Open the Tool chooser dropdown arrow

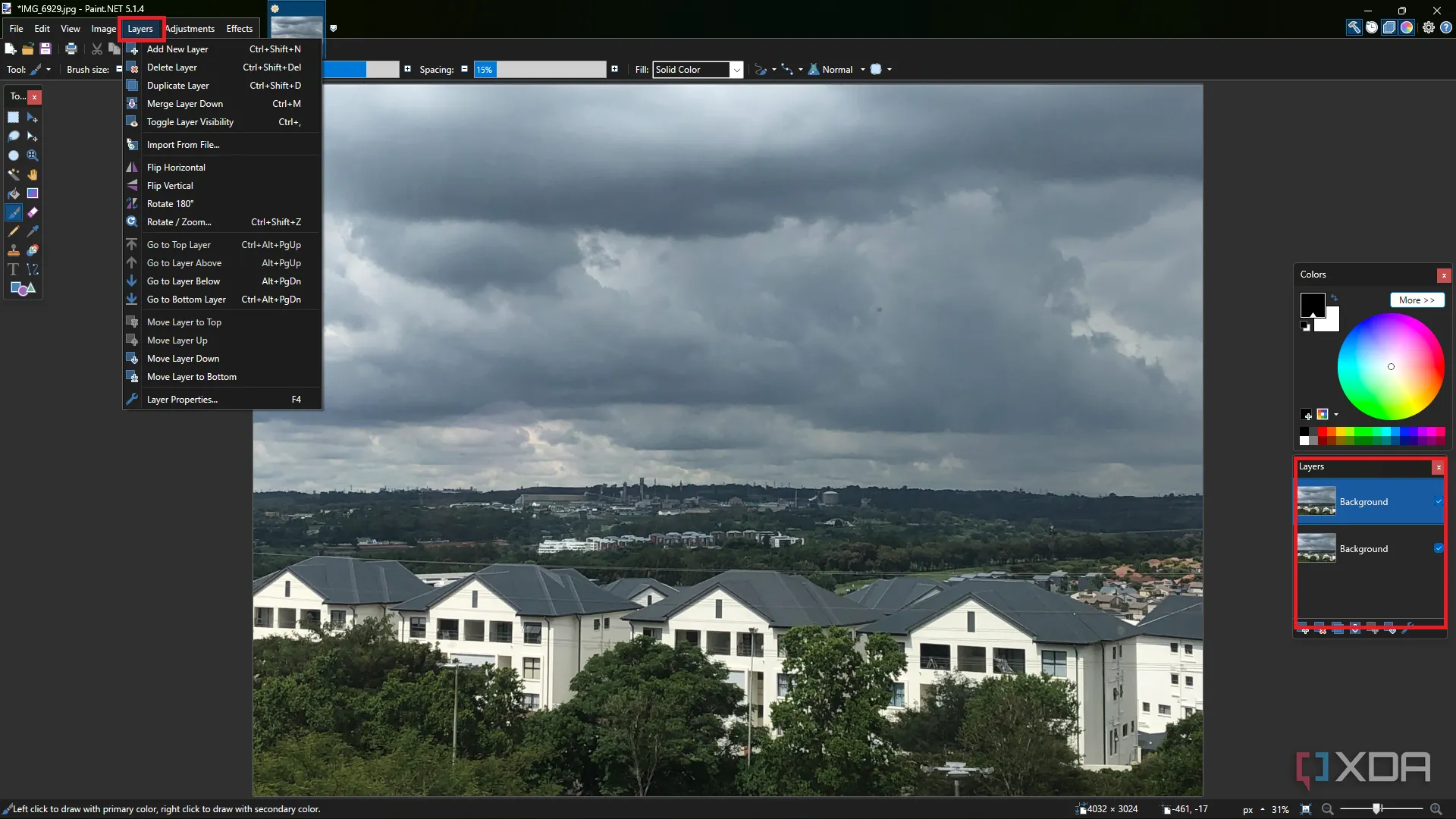click(49, 70)
